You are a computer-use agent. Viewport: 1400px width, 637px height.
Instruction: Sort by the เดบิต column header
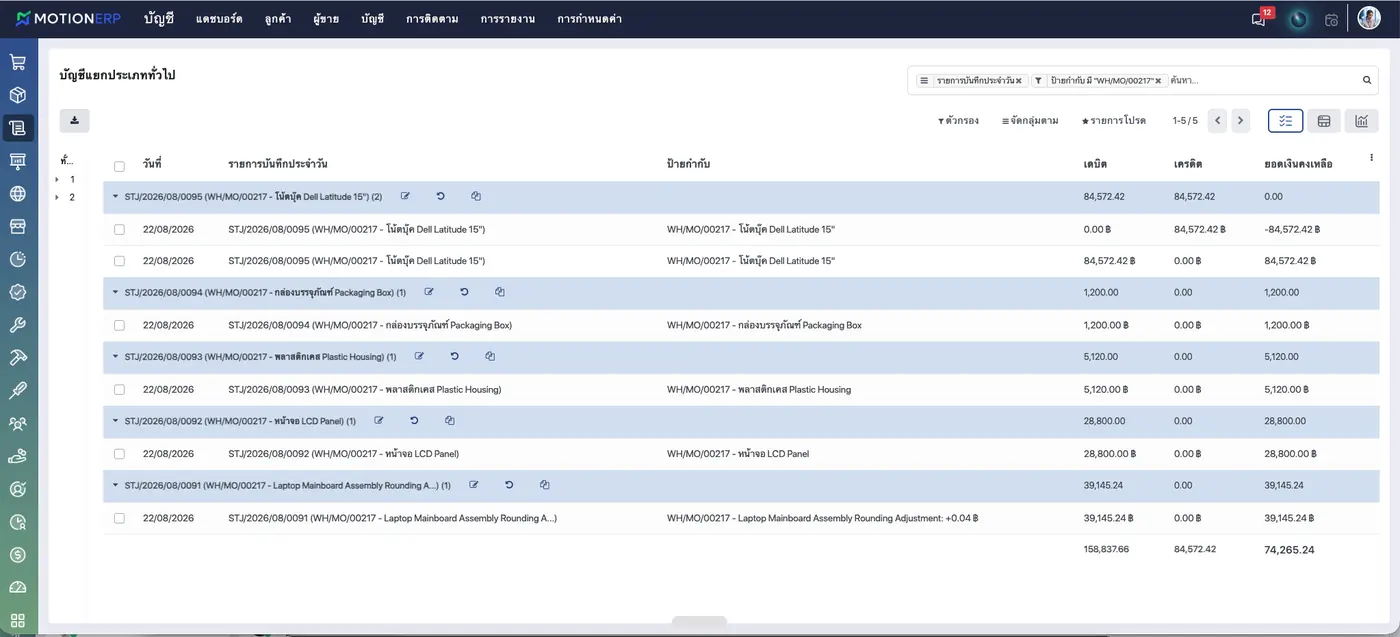tap(1095, 164)
